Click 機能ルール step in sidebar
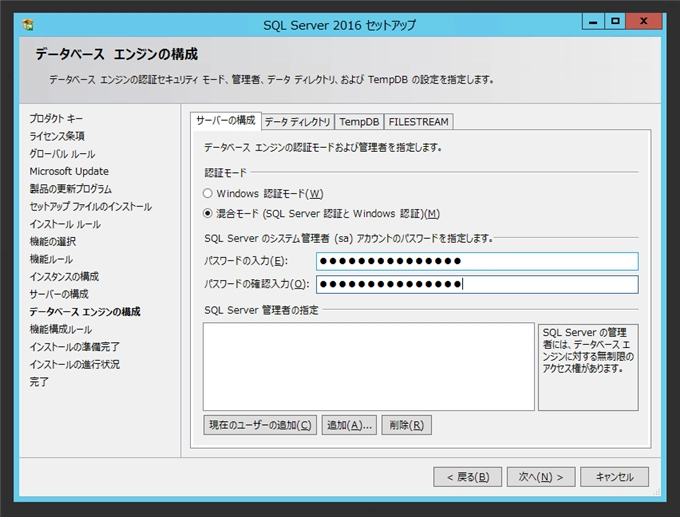This screenshot has width=680, height=517. click(x=51, y=259)
